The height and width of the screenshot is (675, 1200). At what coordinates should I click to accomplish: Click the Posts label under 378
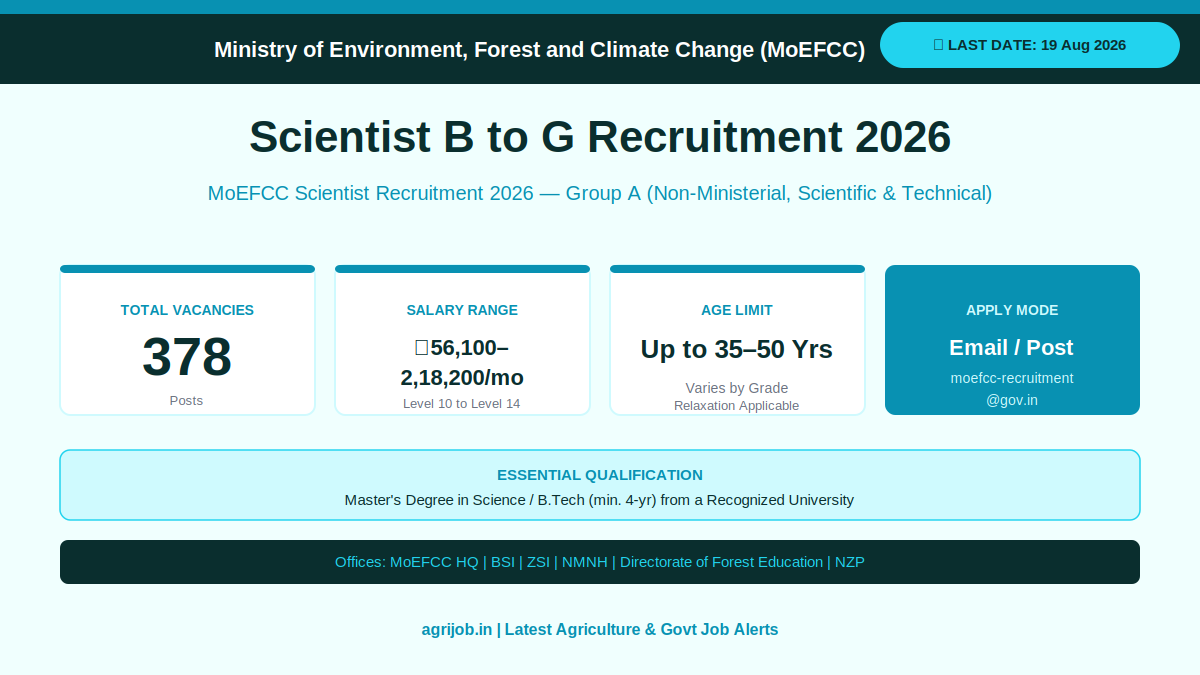point(186,400)
